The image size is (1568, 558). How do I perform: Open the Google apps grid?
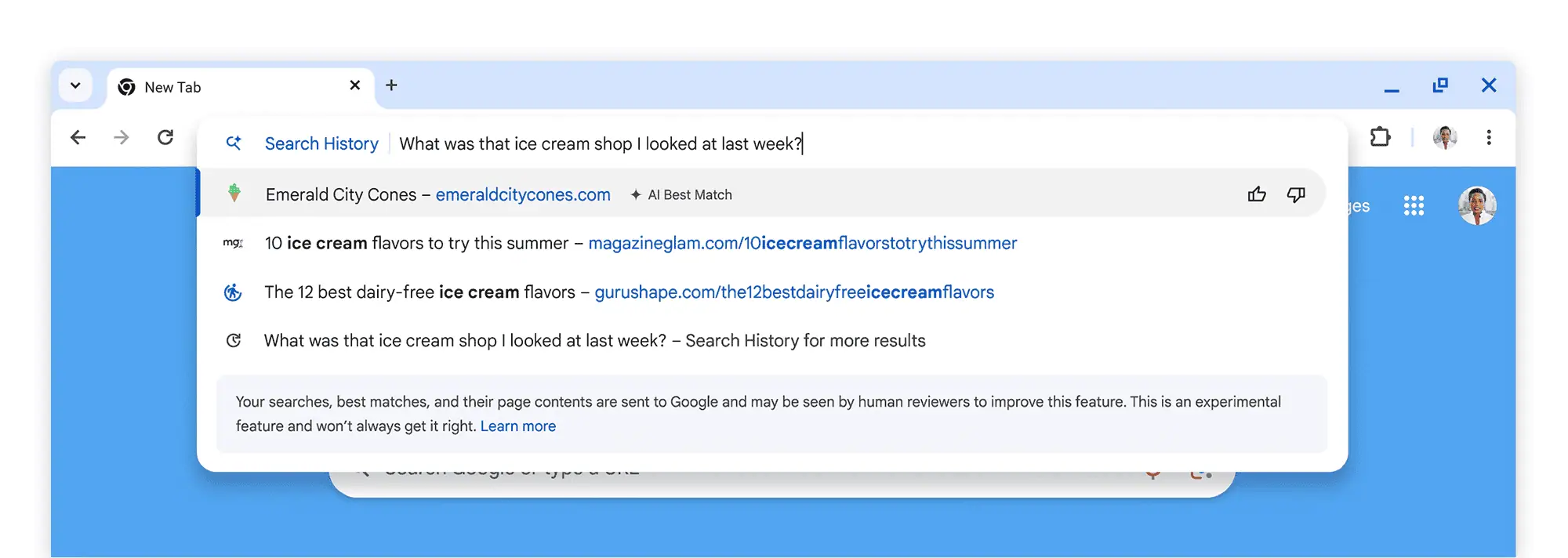pyautogui.click(x=1413, y=206)
